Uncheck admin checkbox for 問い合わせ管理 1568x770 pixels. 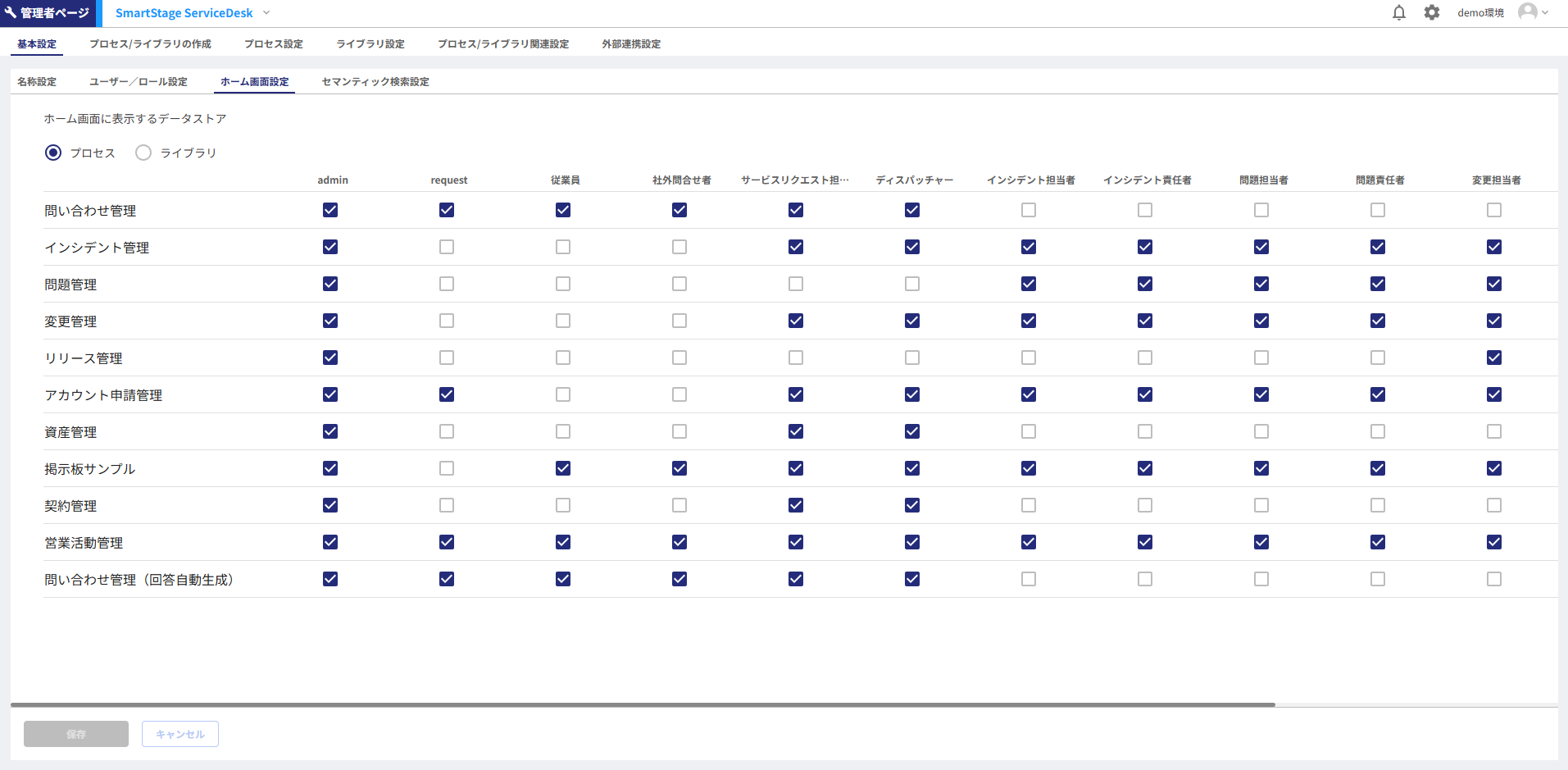[330, 211]
